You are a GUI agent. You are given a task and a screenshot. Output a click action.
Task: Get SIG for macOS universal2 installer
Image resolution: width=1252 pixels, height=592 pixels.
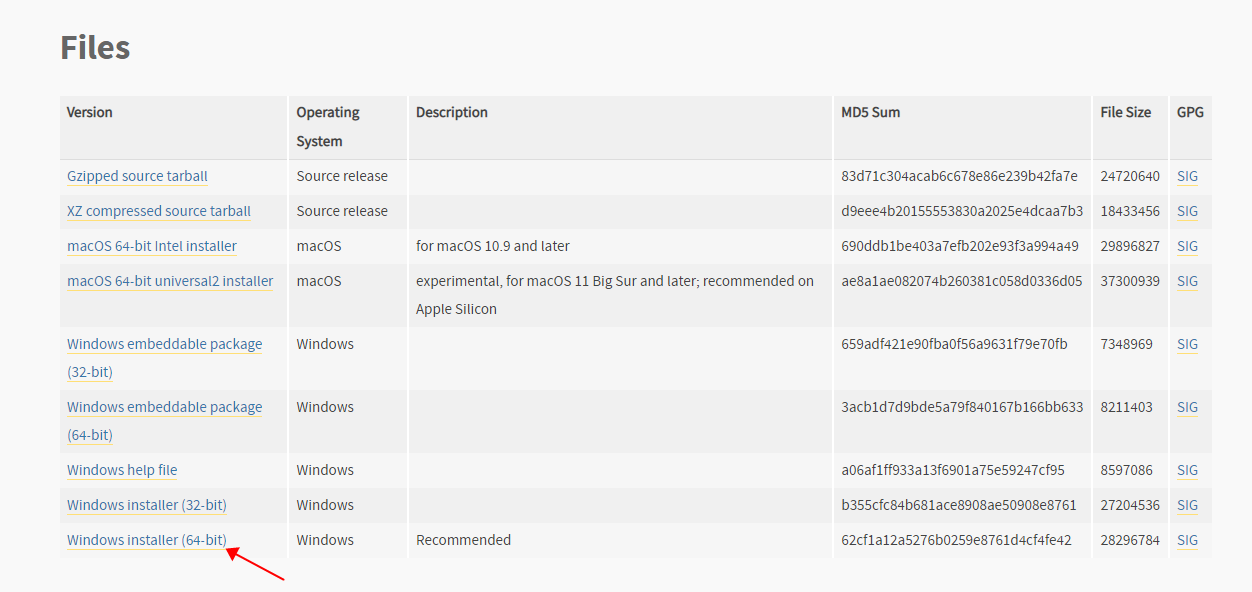point(1187,281)
